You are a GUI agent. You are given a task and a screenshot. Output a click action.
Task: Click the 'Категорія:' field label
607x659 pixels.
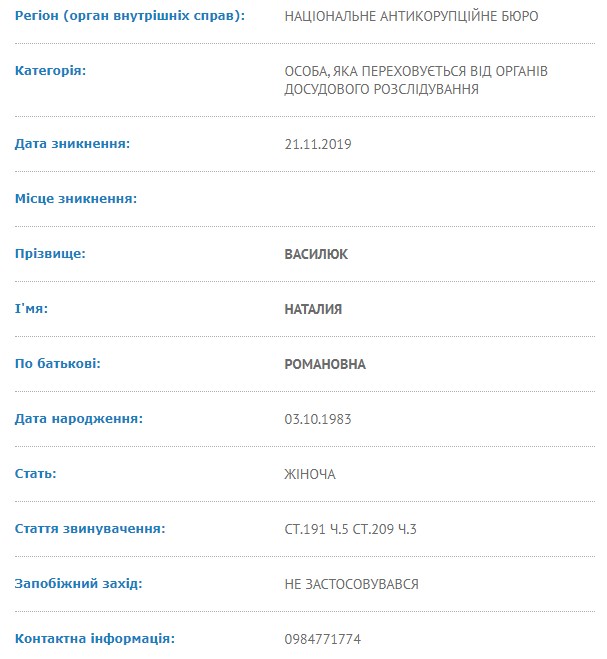click(50, 71)
